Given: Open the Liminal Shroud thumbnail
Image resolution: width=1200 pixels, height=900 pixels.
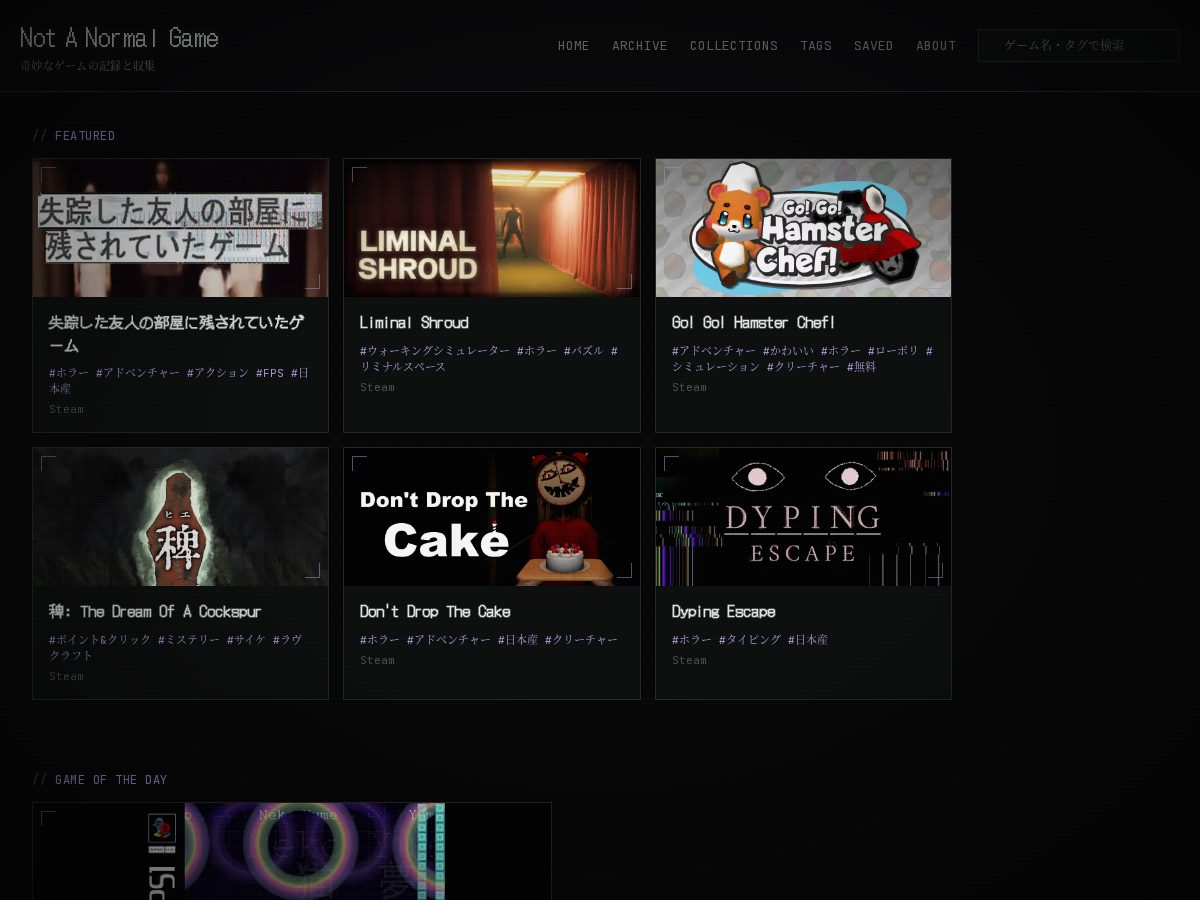Looking at the screenshot, I should tap(492, 228).
